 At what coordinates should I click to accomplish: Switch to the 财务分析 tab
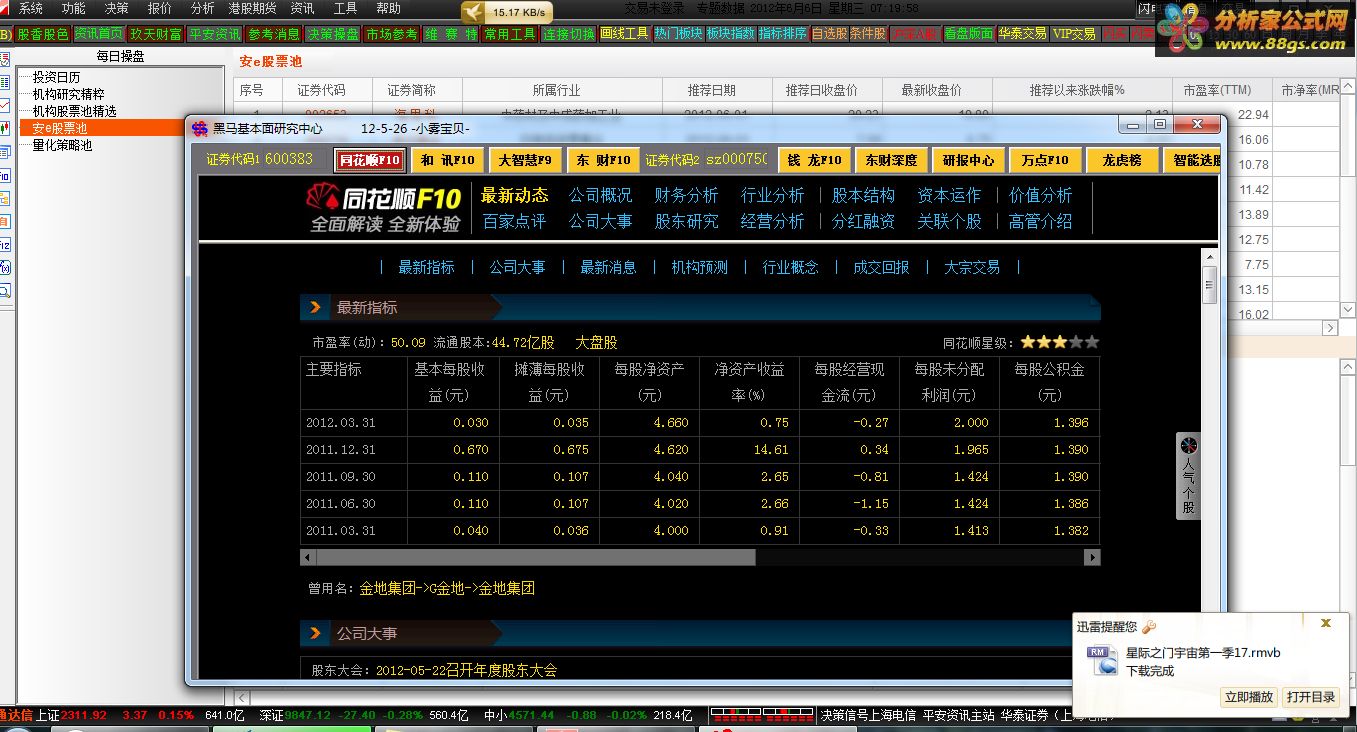pos(686,195)
